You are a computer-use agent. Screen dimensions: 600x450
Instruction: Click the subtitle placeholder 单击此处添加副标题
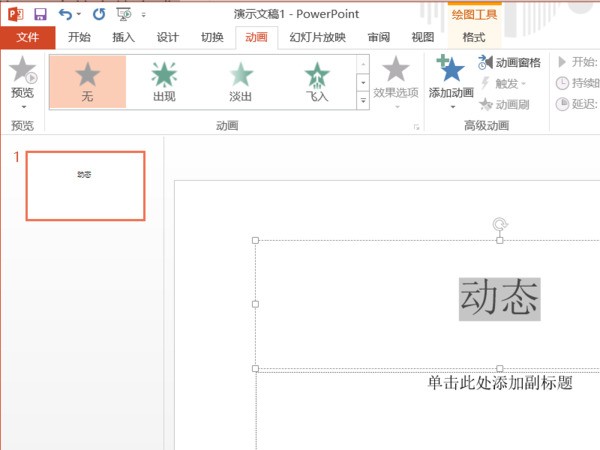(x=500, y=383)
